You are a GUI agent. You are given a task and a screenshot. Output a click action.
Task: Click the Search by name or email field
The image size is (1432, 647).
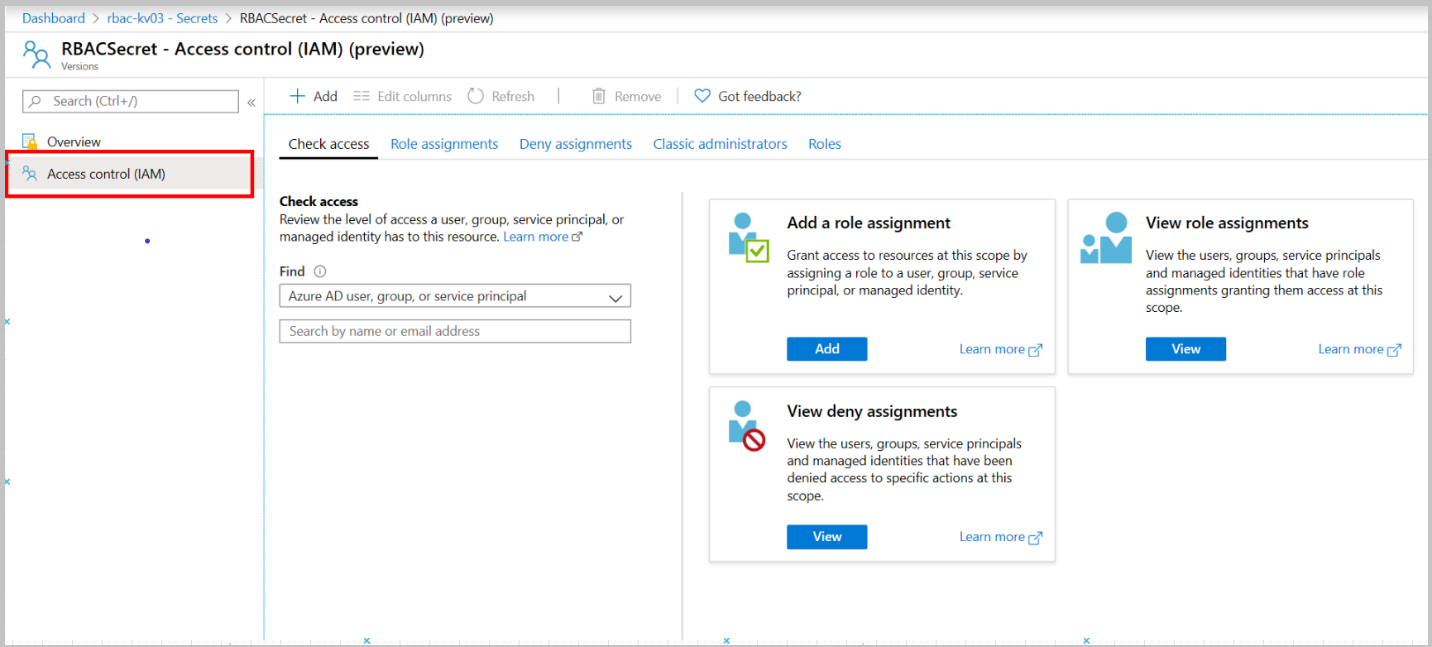[455, 331]
